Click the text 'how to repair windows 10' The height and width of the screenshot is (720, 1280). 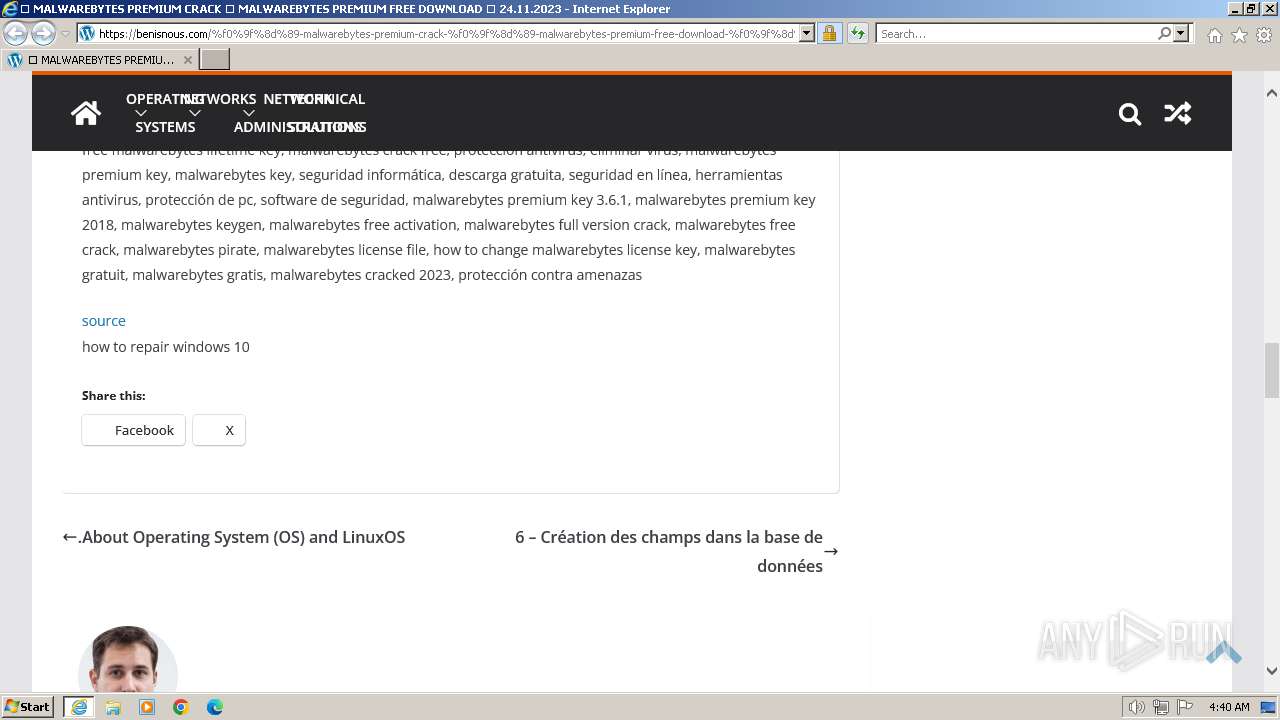pos(166,347)
